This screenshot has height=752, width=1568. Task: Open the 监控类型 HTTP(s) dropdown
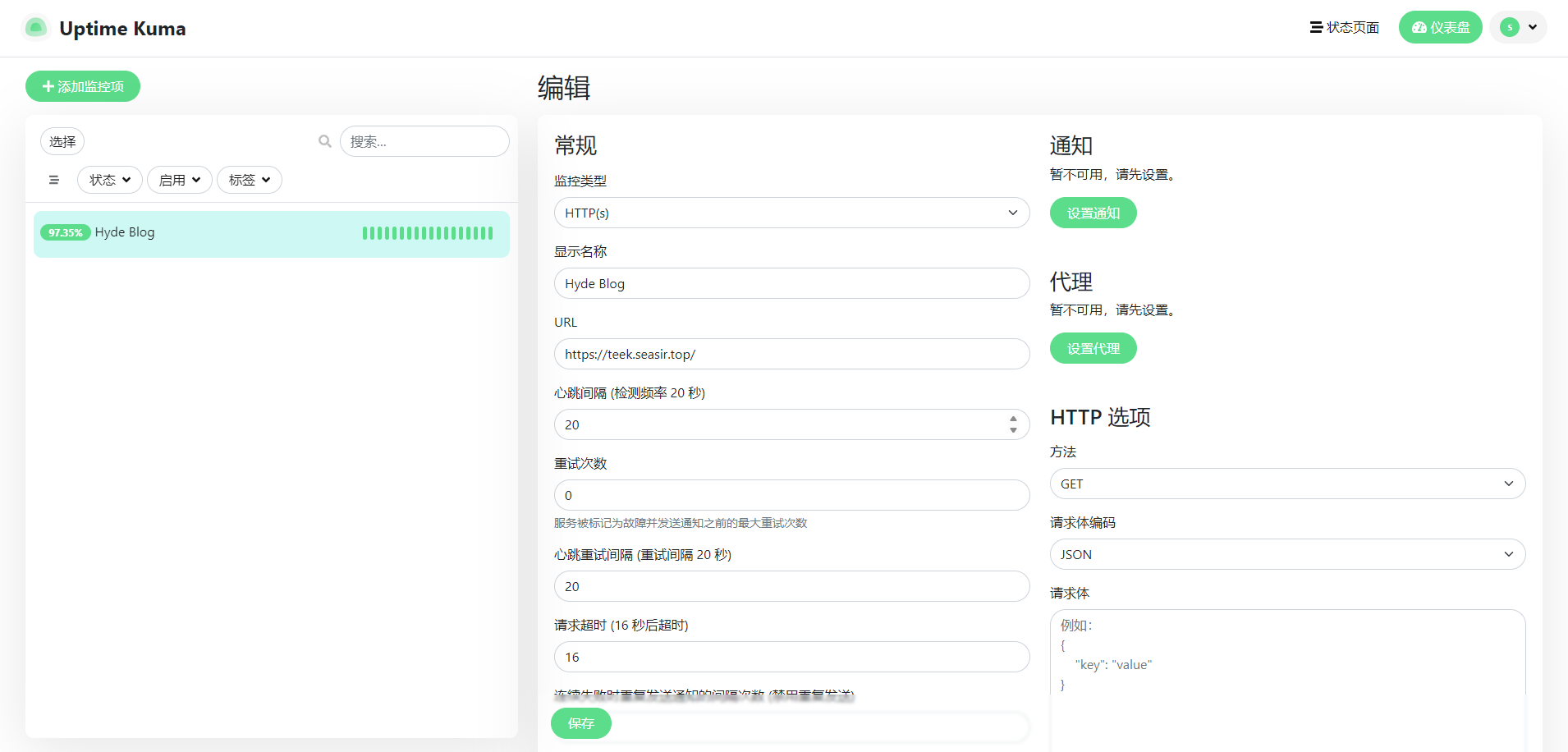point(792,213)
